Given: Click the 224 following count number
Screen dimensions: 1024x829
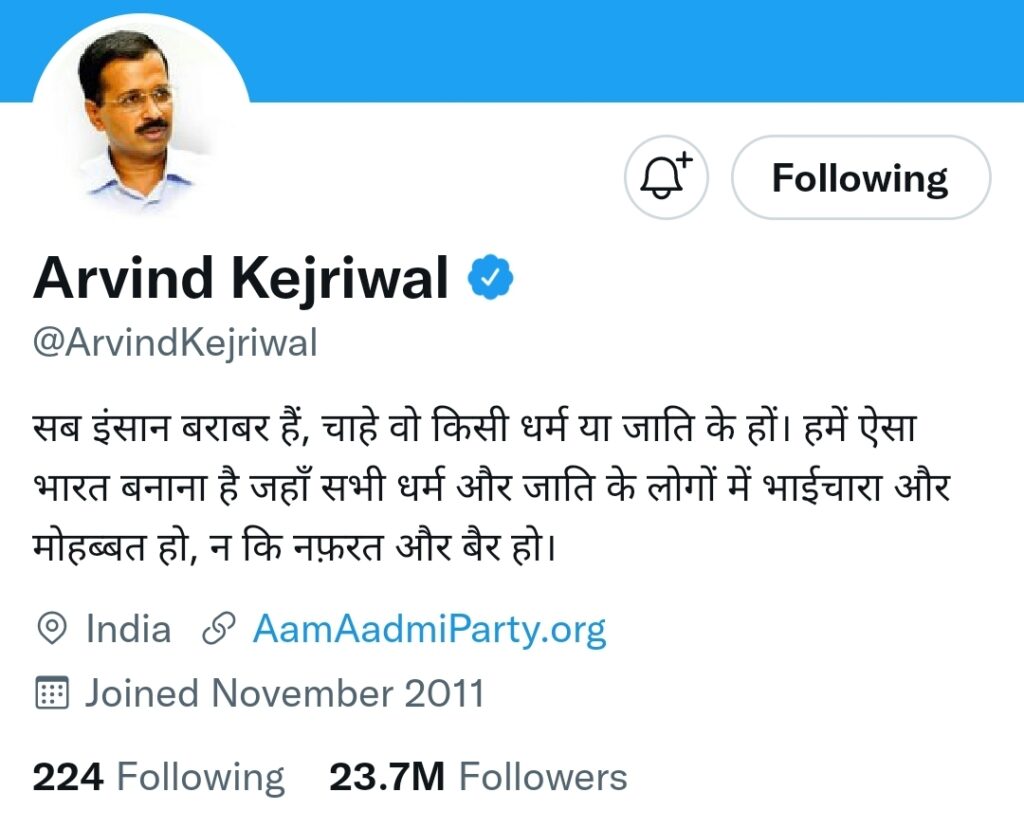Looking at the screenshot, I should click(x=67, y=777).
